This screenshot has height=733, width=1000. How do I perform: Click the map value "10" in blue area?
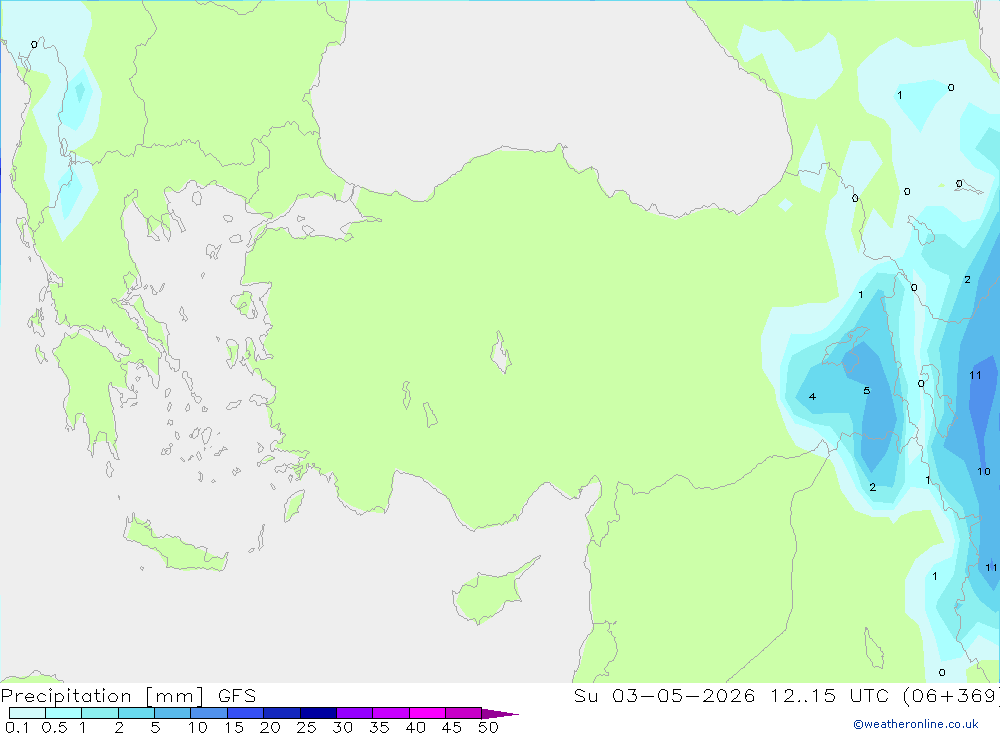click(x=984, y=471)
